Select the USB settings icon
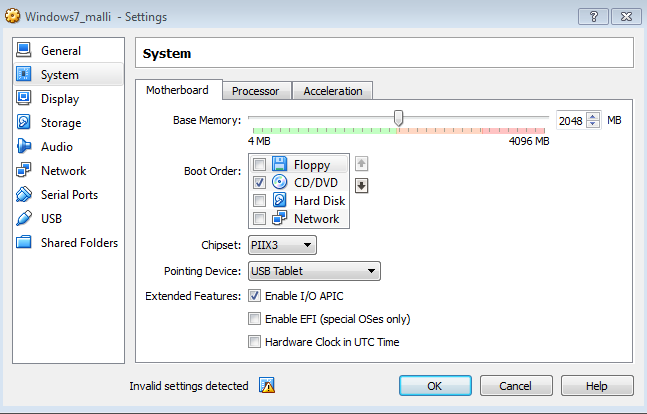 pos(24,219)
